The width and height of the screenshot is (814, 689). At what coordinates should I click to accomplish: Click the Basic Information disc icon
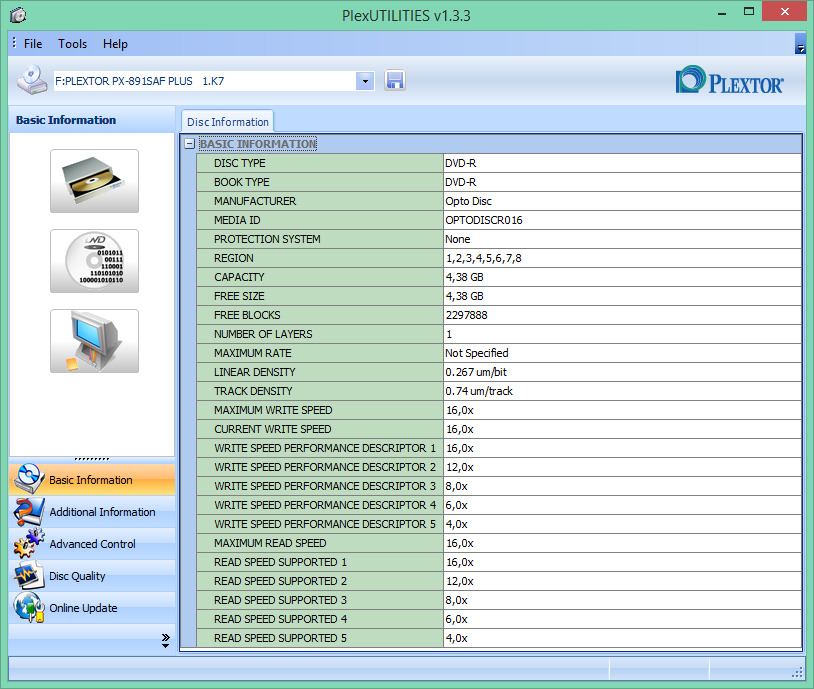(29, 478)
